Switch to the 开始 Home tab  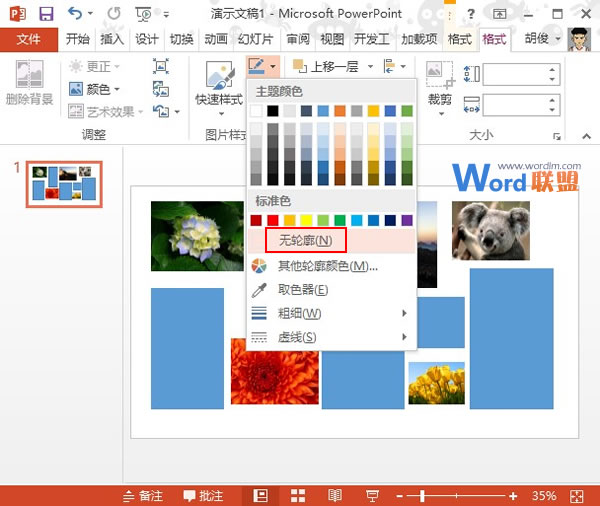click(77, 39)
